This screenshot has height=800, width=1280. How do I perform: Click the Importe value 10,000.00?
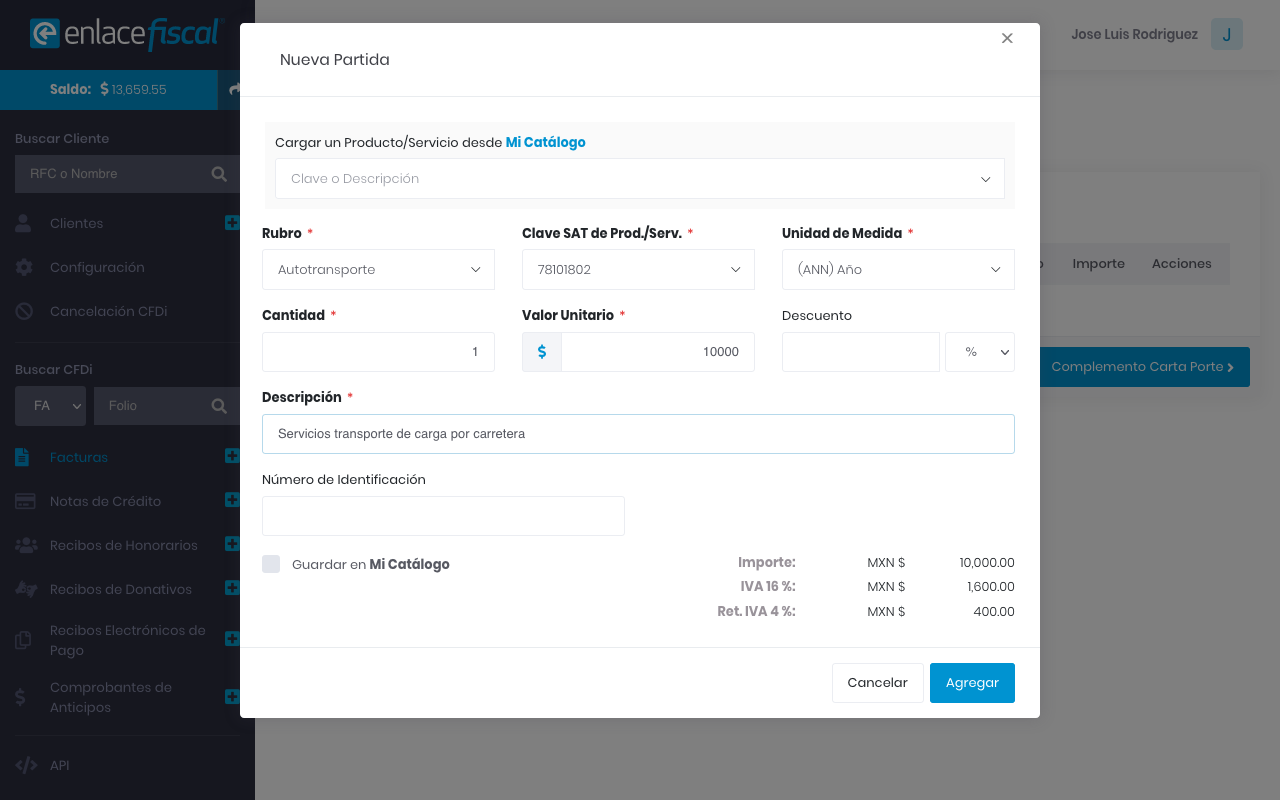(987, 563)
